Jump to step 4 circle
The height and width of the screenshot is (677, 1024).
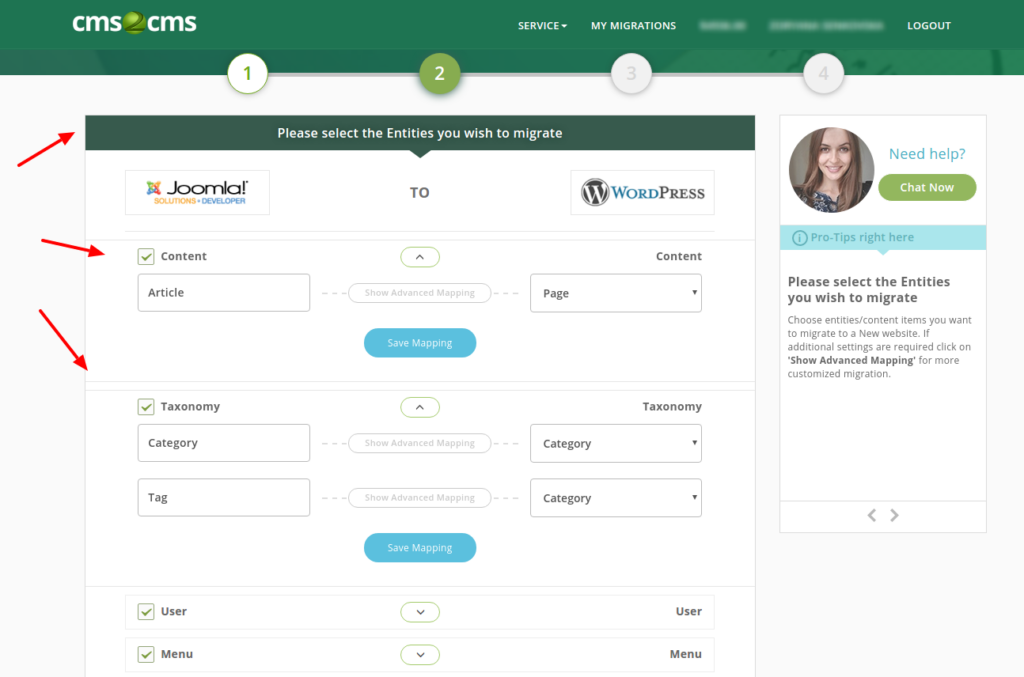[823, 73]
